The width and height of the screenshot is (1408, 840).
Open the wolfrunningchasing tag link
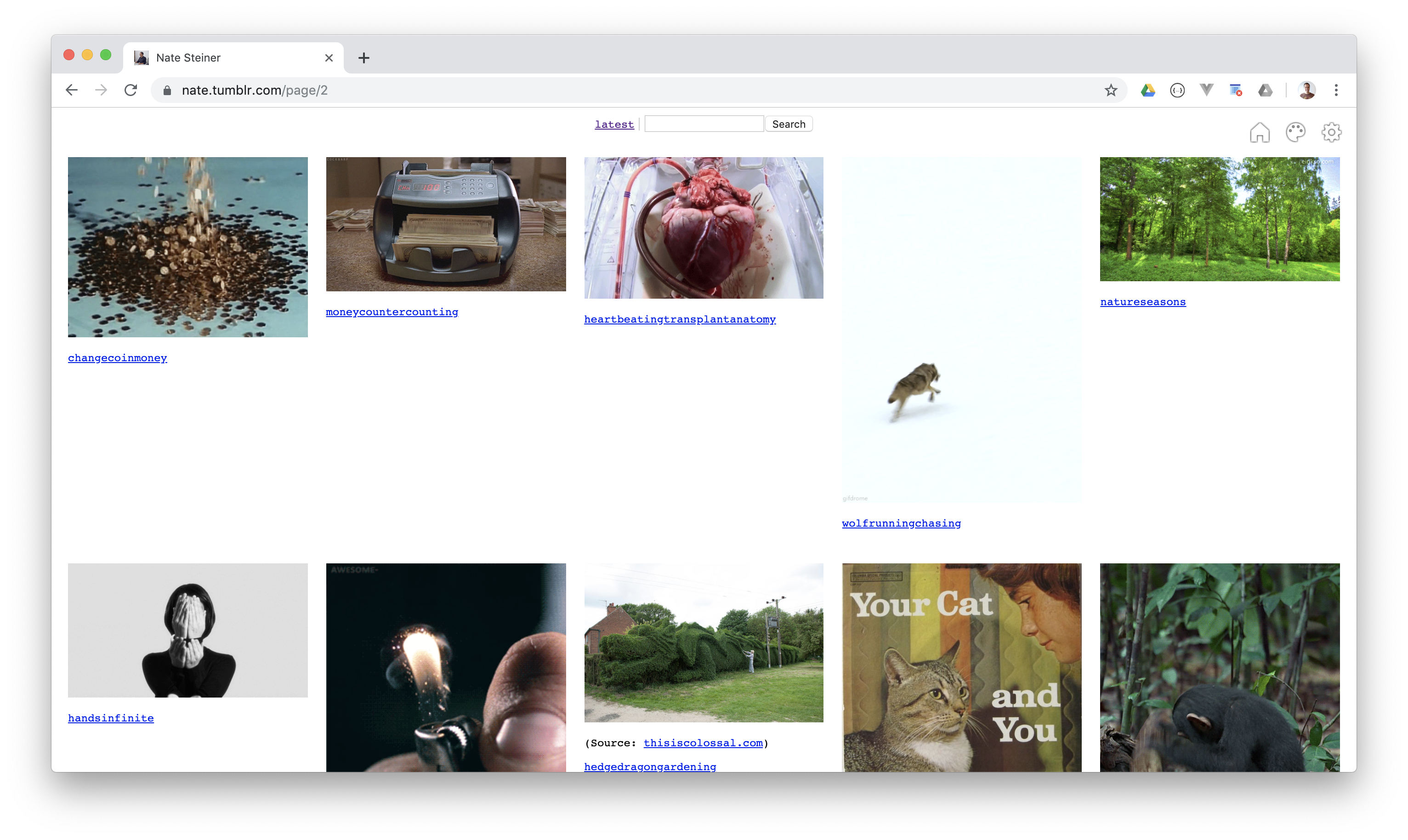(901, 523)
